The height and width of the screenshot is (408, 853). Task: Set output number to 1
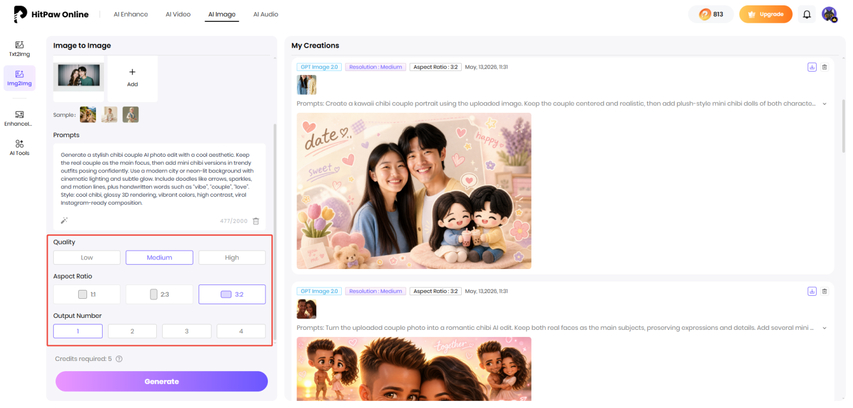click(78, 331)
